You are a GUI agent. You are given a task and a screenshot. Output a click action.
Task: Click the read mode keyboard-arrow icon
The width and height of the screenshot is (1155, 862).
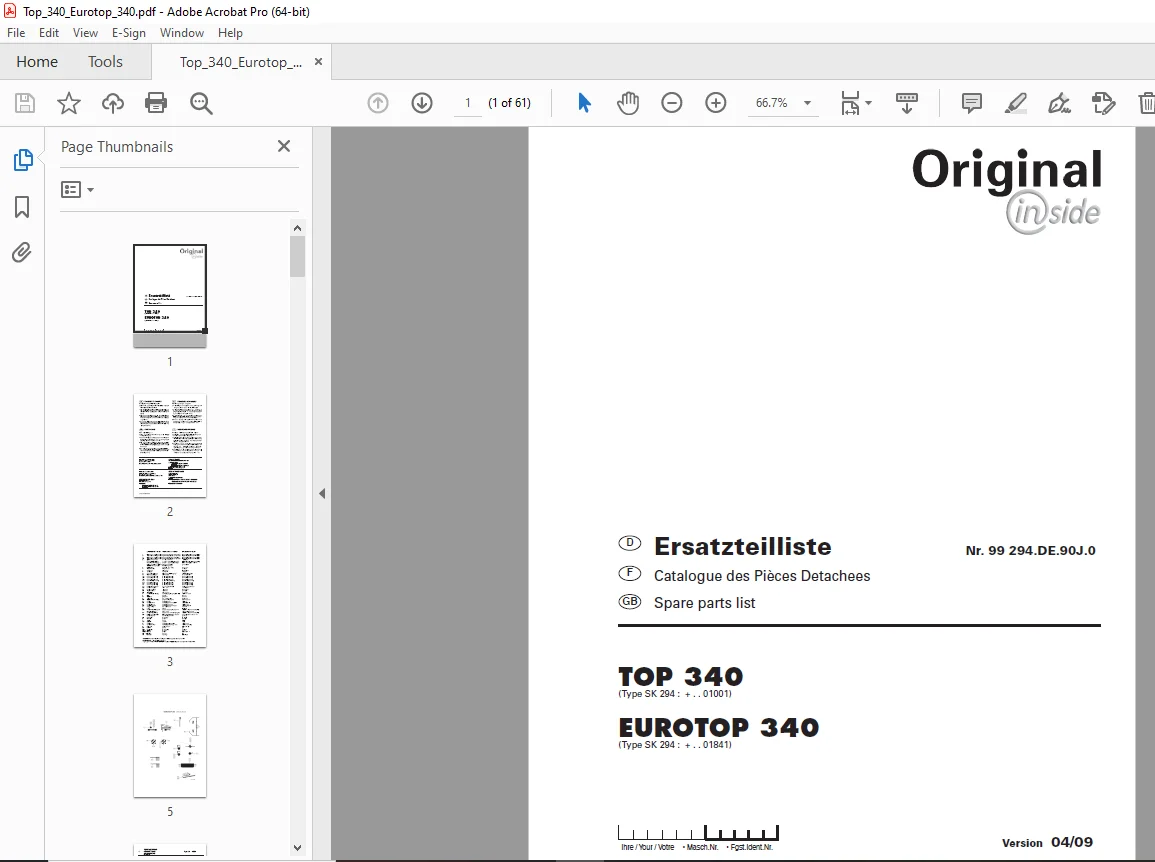[907, 103]
